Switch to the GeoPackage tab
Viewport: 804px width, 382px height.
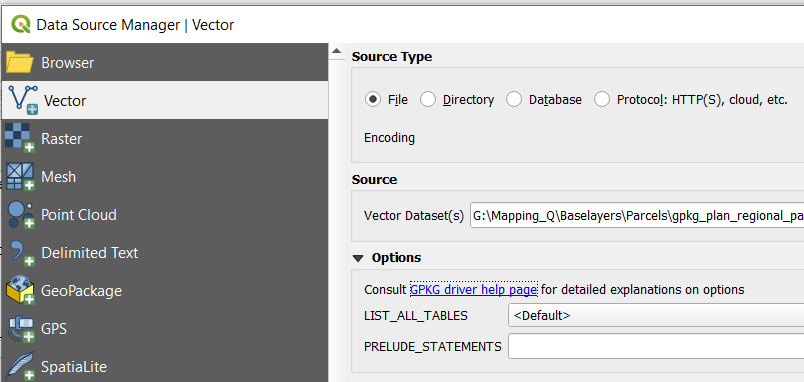coord(165,291)
